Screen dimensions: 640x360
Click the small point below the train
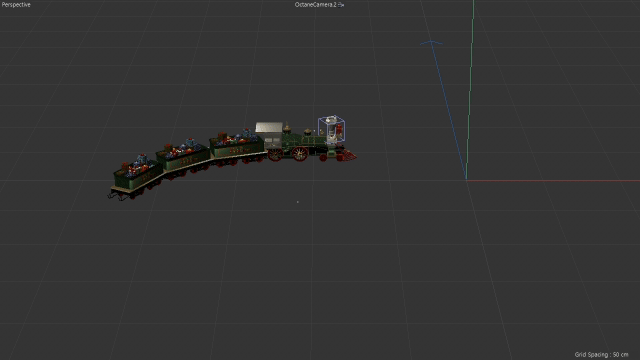(x=298, y=202)
